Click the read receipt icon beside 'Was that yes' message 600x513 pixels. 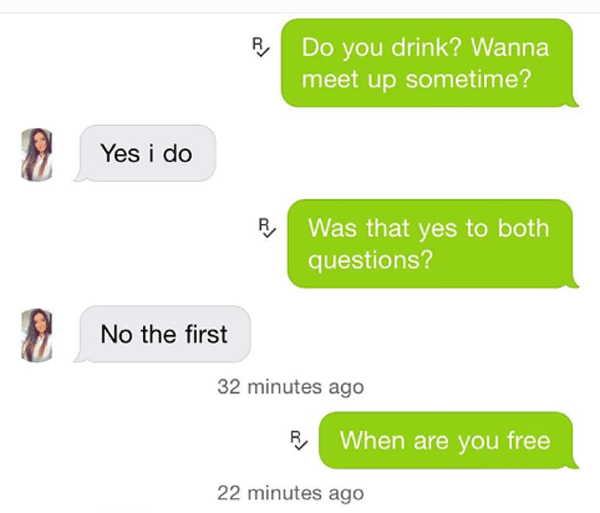coord(267,228)
